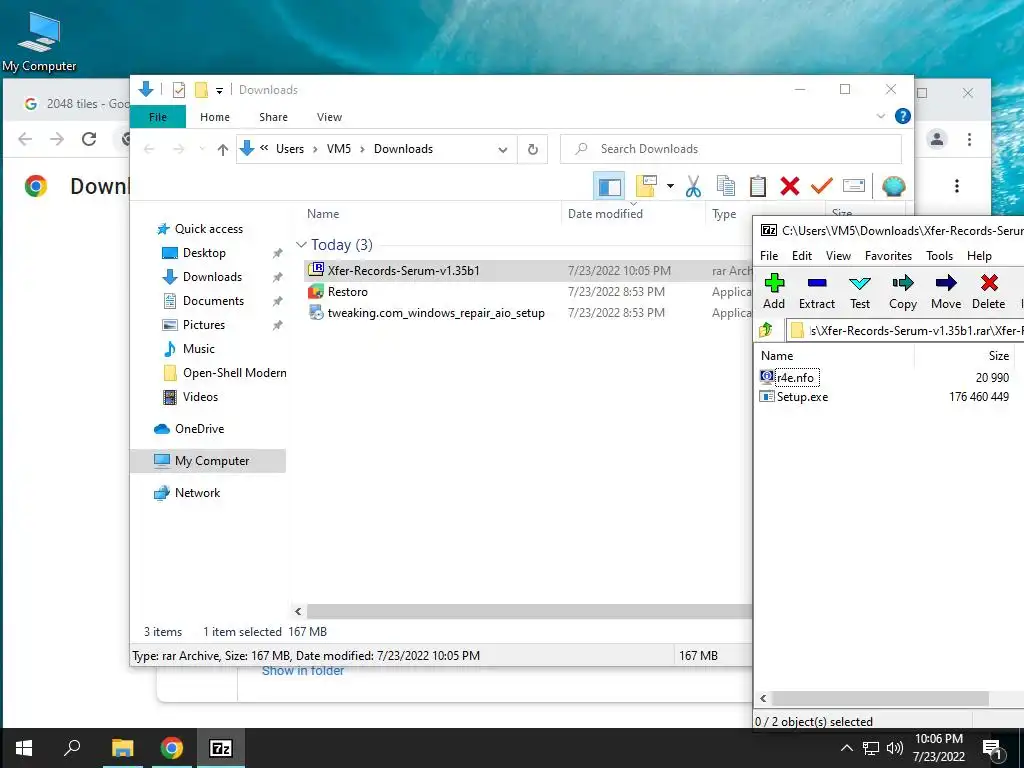Screen dimensions: 1024x768
Task: Click the Users segment in the breadcrumb
Action: click(x=289, y=149)
